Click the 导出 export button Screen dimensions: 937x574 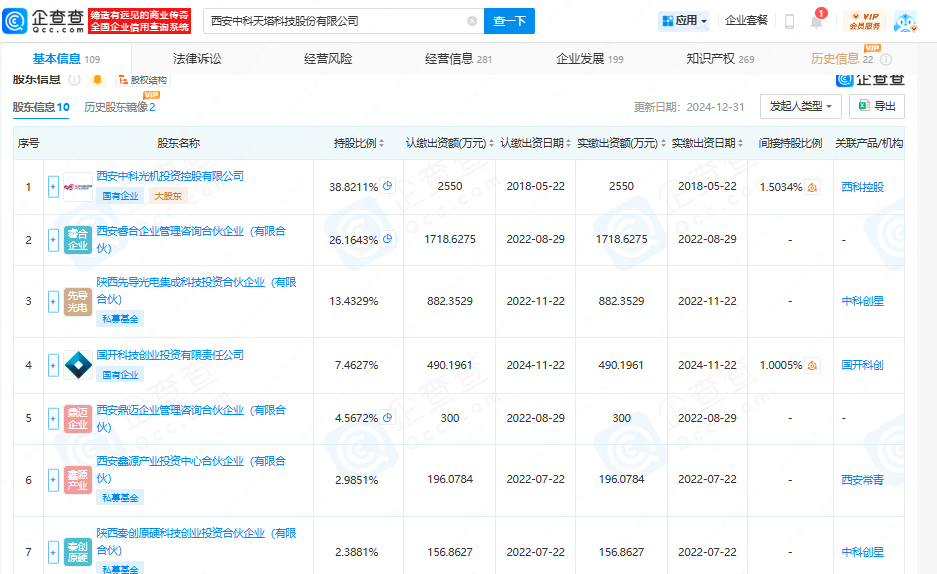click(877, 106)
